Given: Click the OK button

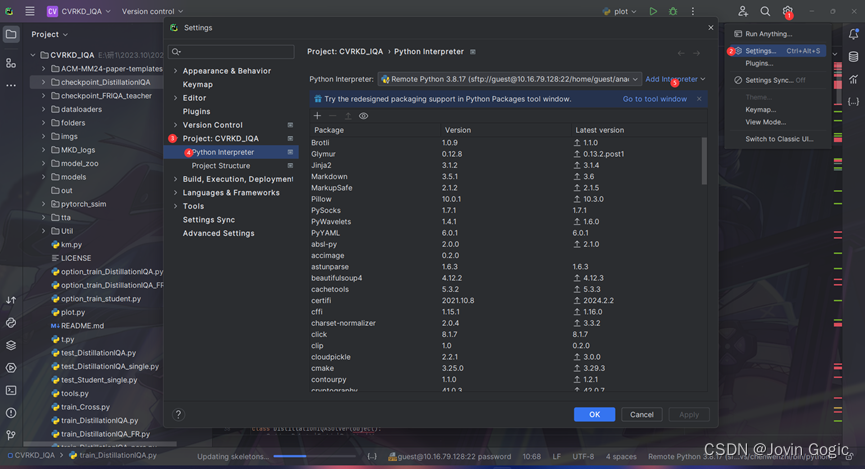Looking at the screenshot, I should pyautogui.click(x=594, y=414).
